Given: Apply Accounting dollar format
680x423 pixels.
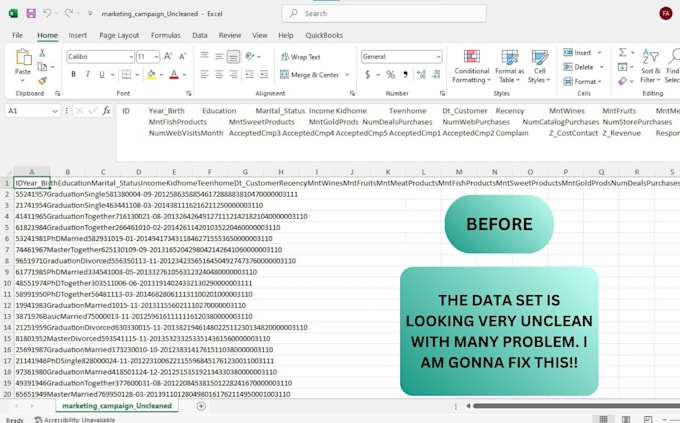Looking at the screenshot, I should coord(368,75).
